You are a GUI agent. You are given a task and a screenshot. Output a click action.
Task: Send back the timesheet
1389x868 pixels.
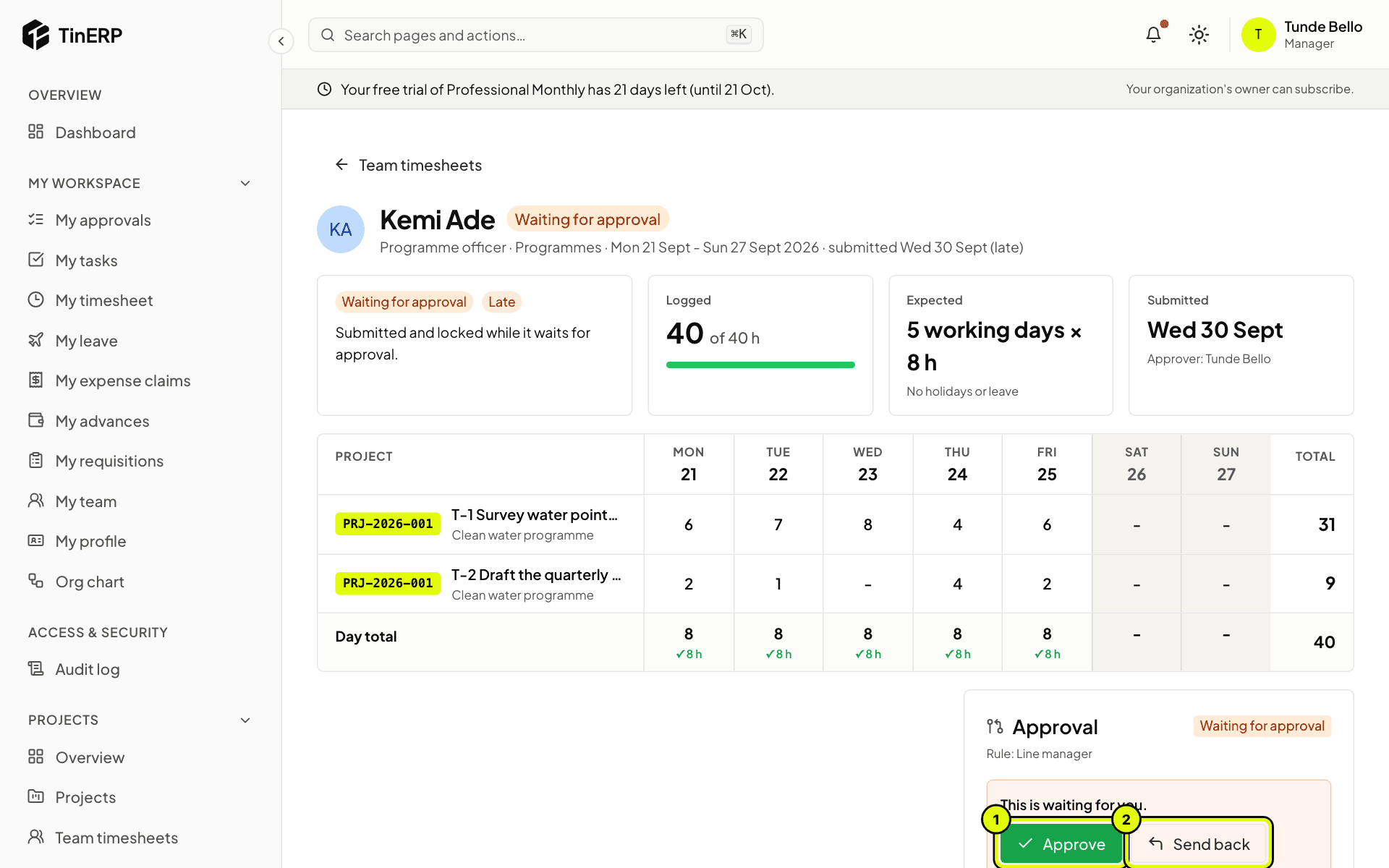point(1199,844)
